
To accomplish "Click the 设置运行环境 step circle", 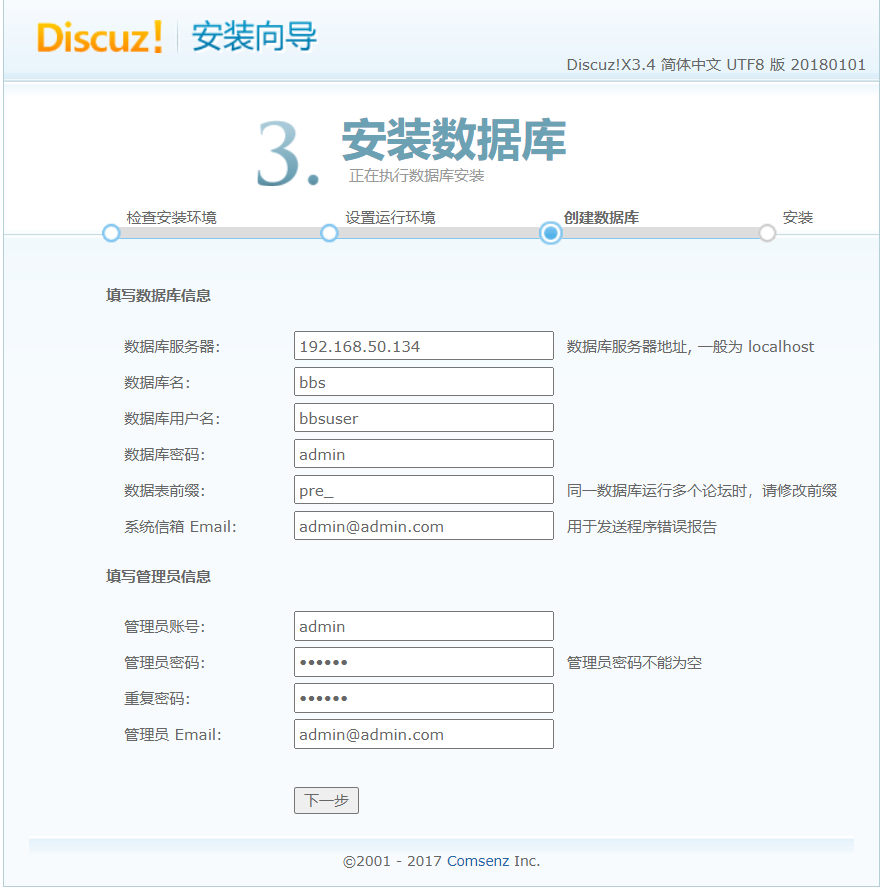I will [x=329, y=233].
